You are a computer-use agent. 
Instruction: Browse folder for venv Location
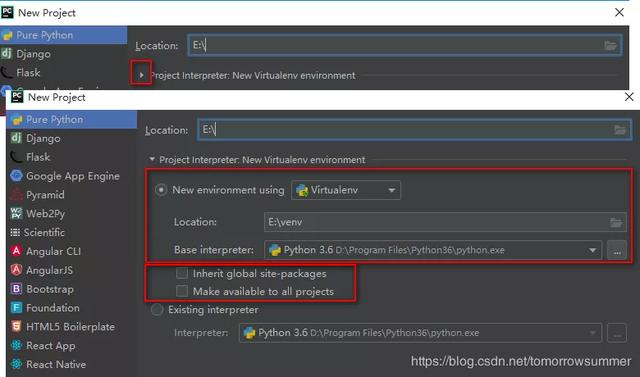click(616, 222)
